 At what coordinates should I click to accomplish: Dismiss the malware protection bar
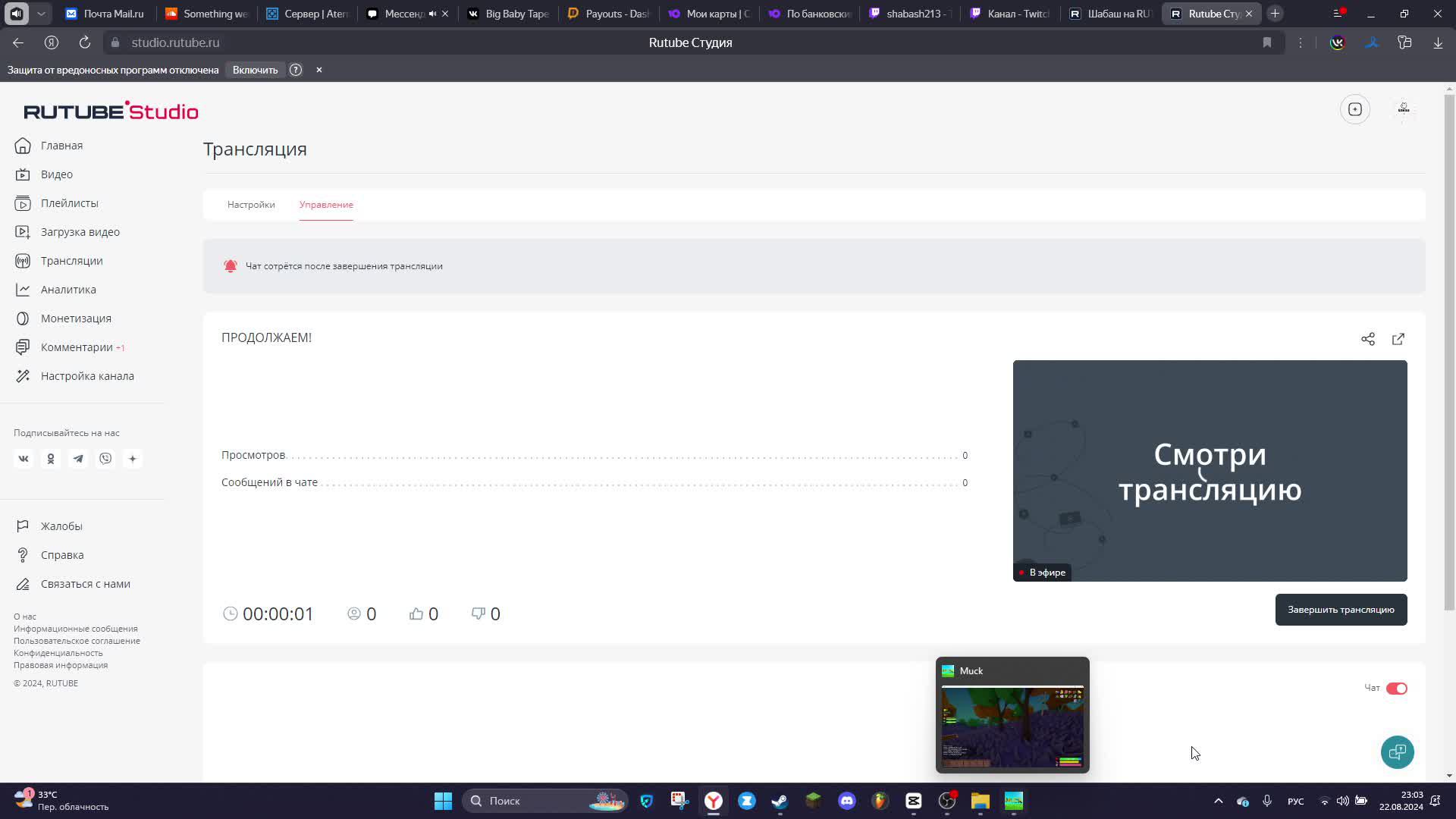coord(319,70)
